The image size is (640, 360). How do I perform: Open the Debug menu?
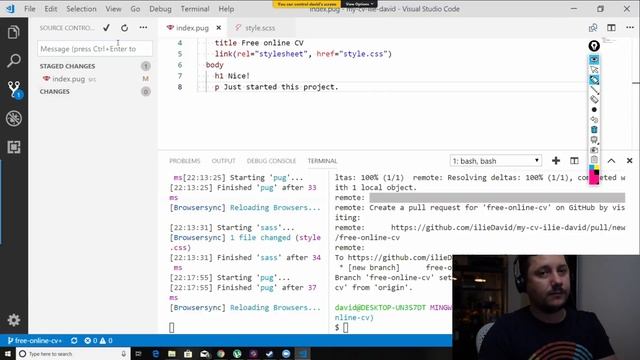(x=160, y=9)
